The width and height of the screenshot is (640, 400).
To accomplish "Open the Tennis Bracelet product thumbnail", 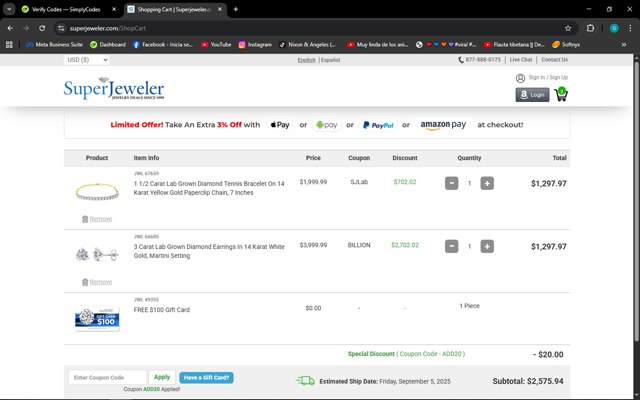I will coord(97,191).
